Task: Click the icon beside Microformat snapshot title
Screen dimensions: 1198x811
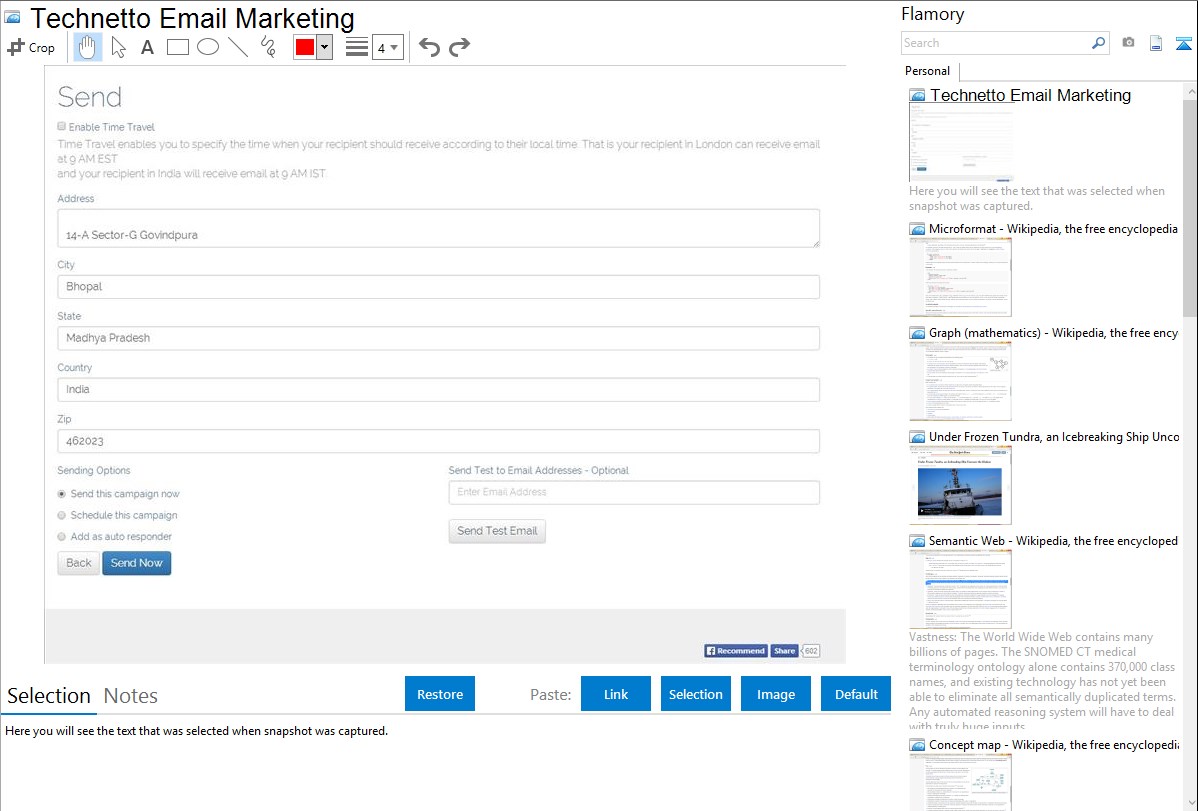Action: (x=917, y=229)
